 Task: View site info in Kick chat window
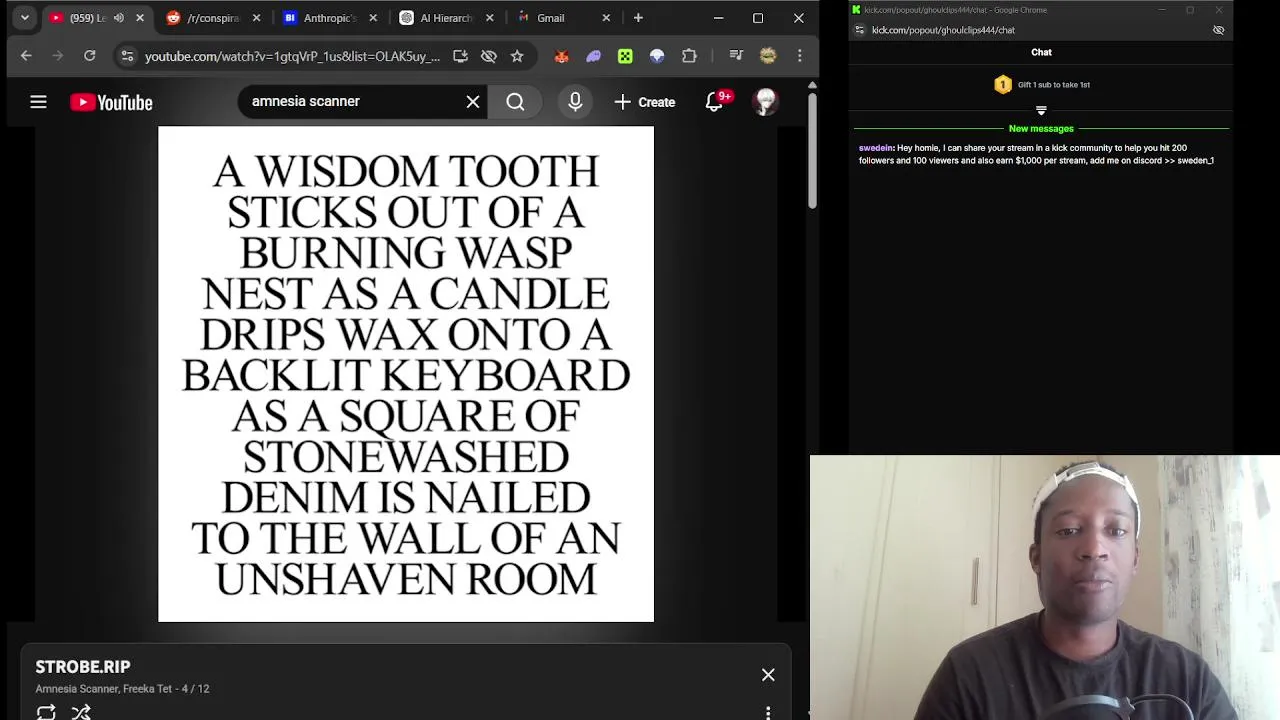pos(860,30)
